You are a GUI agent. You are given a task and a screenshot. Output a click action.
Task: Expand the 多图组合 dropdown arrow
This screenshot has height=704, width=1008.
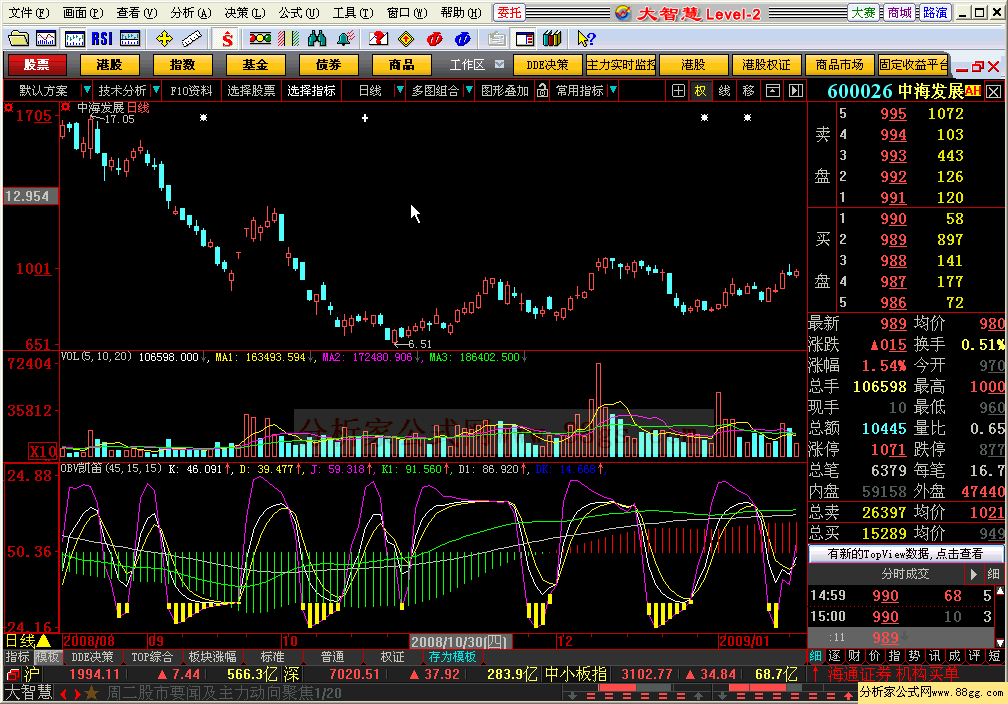point(469,90)
